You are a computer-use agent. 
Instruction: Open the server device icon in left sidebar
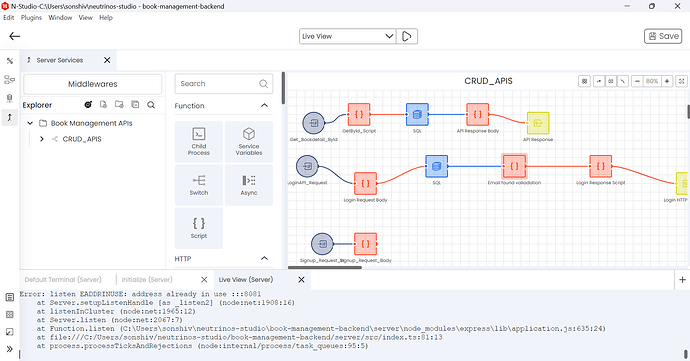[10, 98]
